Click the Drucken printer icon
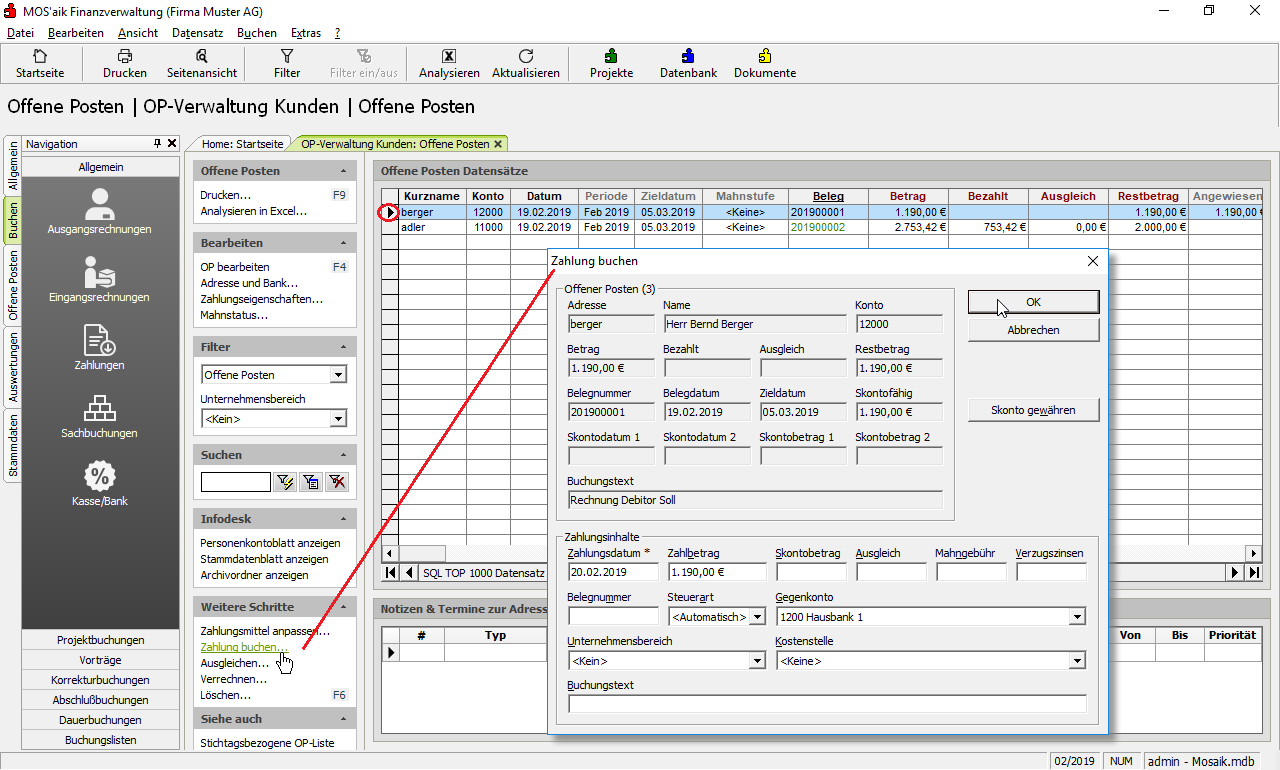The image size is (1280, 770). point(125,57)
